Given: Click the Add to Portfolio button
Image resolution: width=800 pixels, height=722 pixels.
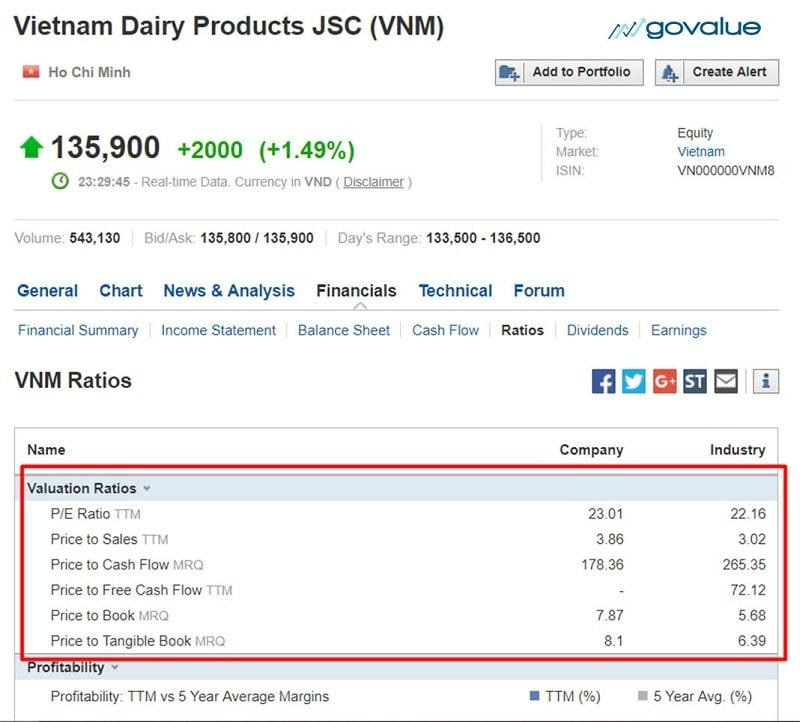Looking at the screenshot, I should (569, 72).
